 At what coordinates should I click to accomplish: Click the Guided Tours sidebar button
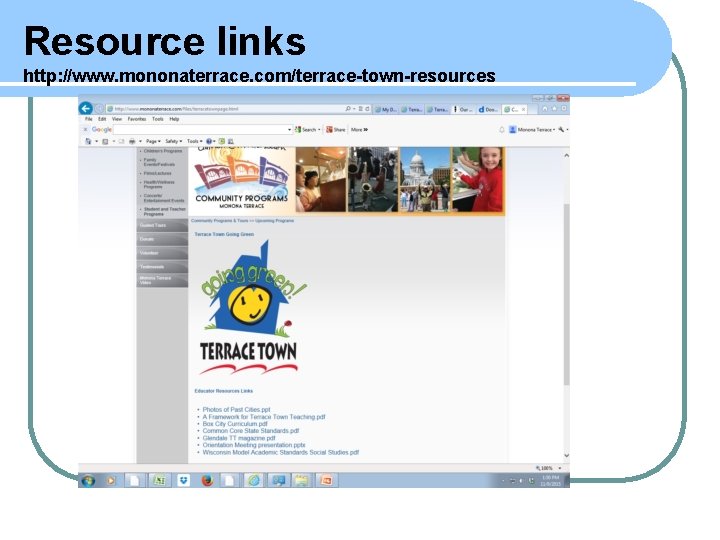point(162,225)
